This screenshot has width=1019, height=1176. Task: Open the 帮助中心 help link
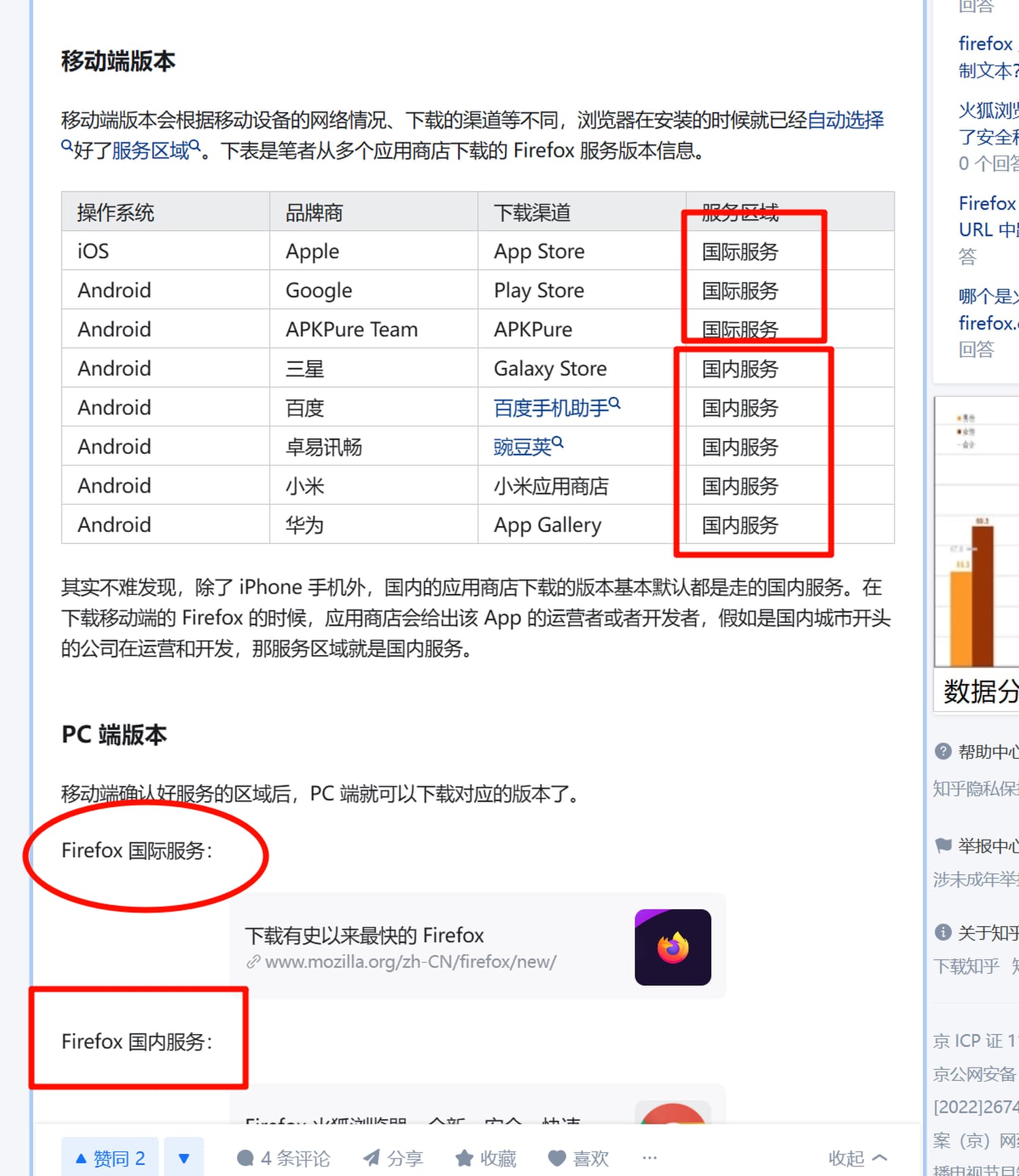[986, 751]
